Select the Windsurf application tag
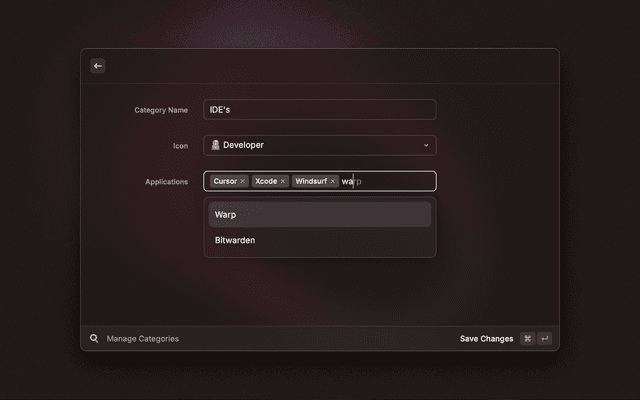Screen dimensions: 640x400 (x=311, y=182)
